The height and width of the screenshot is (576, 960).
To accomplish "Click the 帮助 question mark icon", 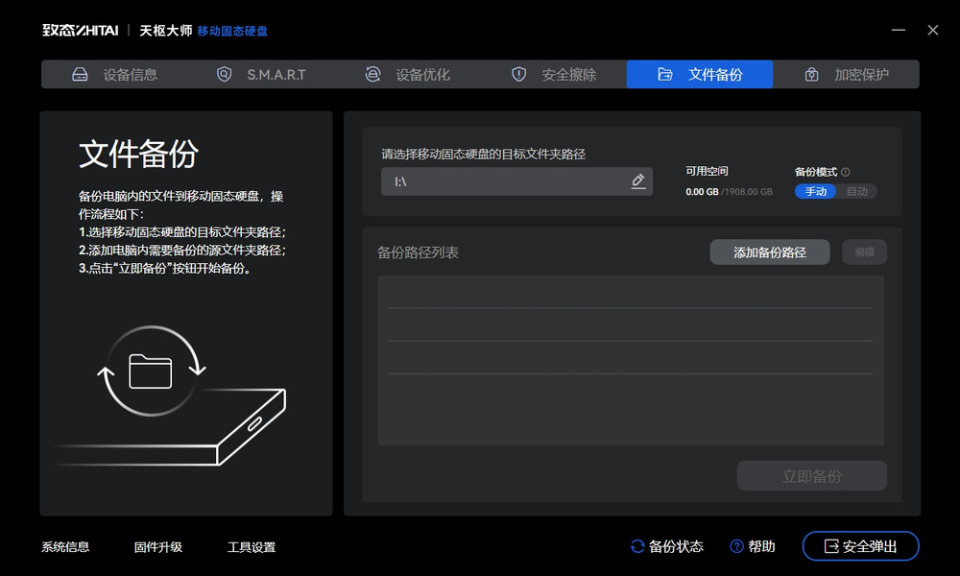I will click(x=737, y=546).
